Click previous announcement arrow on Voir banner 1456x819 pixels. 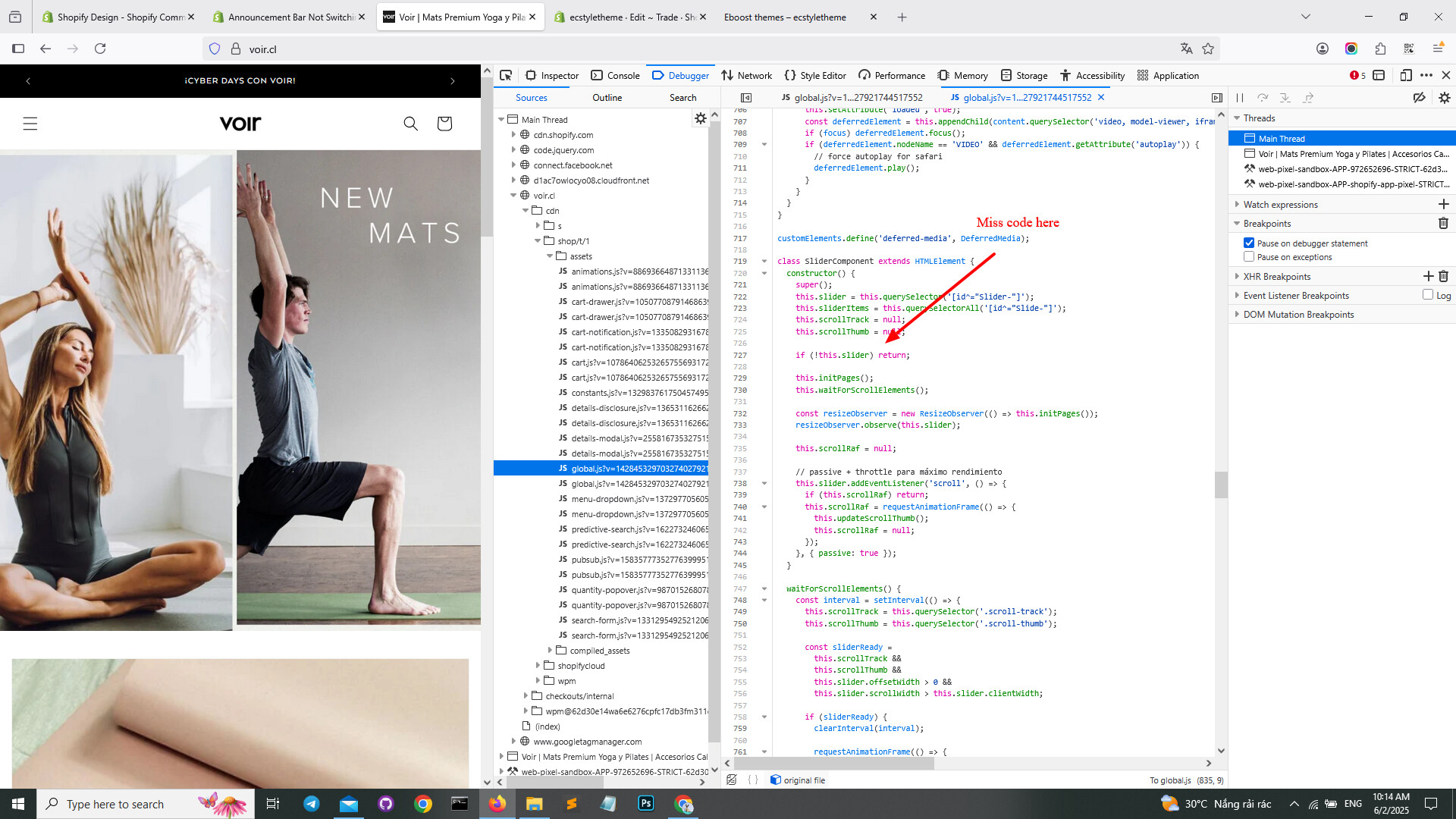point(28,81)
